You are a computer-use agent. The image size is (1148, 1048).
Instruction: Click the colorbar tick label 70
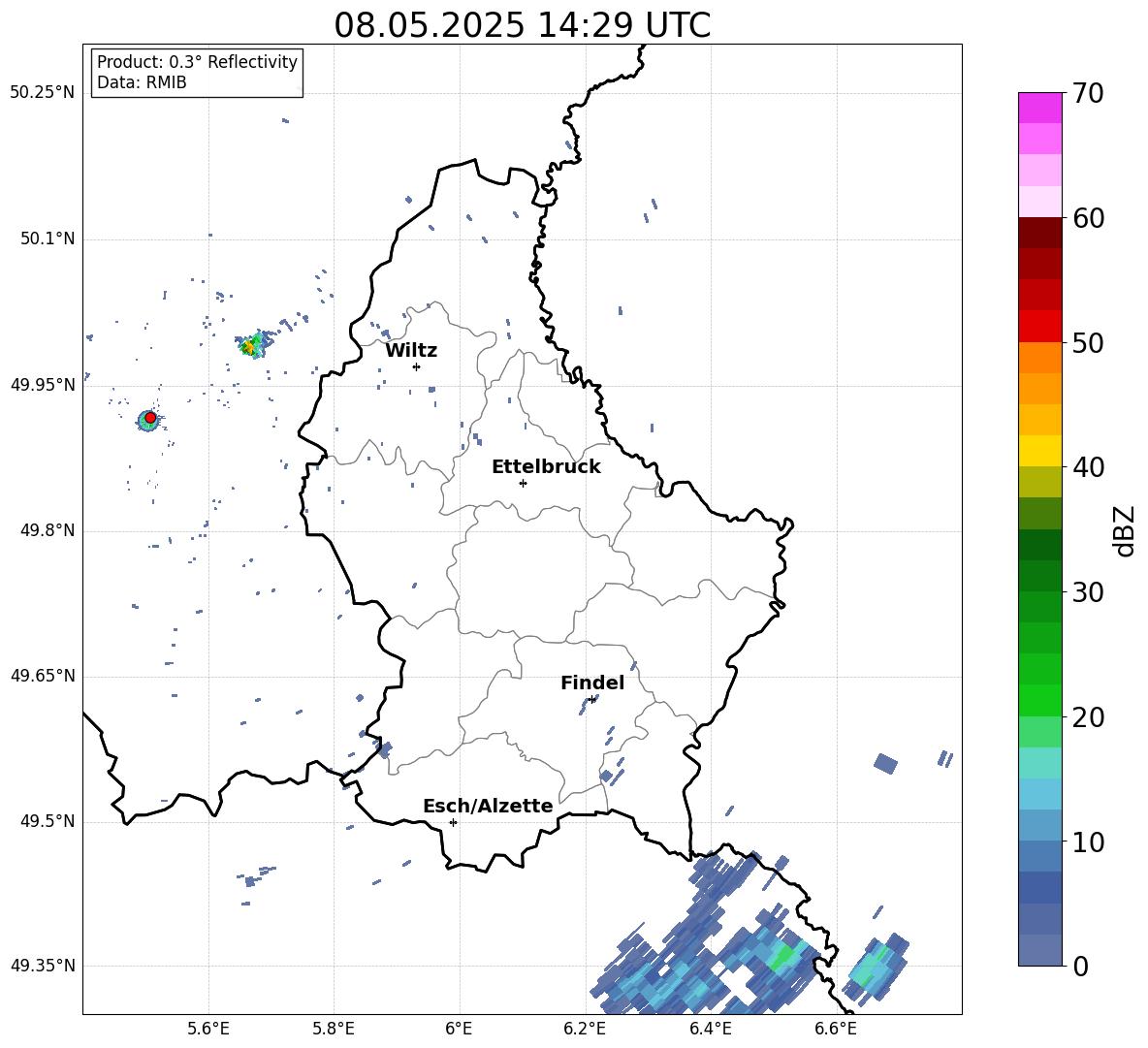pos(1088,94)
